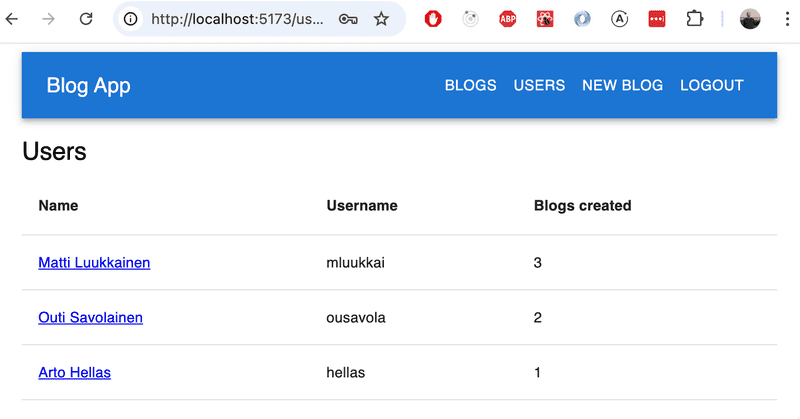Open the Chrome profile avatar
This screenshot has width=800, height=419.
pos(750,19)
